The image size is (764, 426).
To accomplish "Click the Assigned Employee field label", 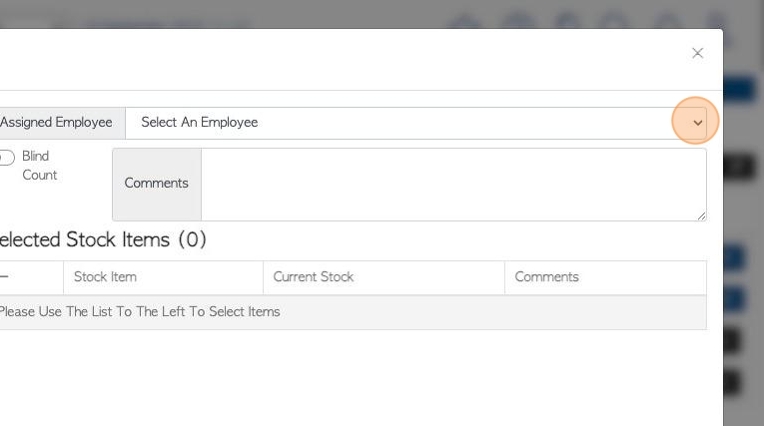I will tap(56, 123).
